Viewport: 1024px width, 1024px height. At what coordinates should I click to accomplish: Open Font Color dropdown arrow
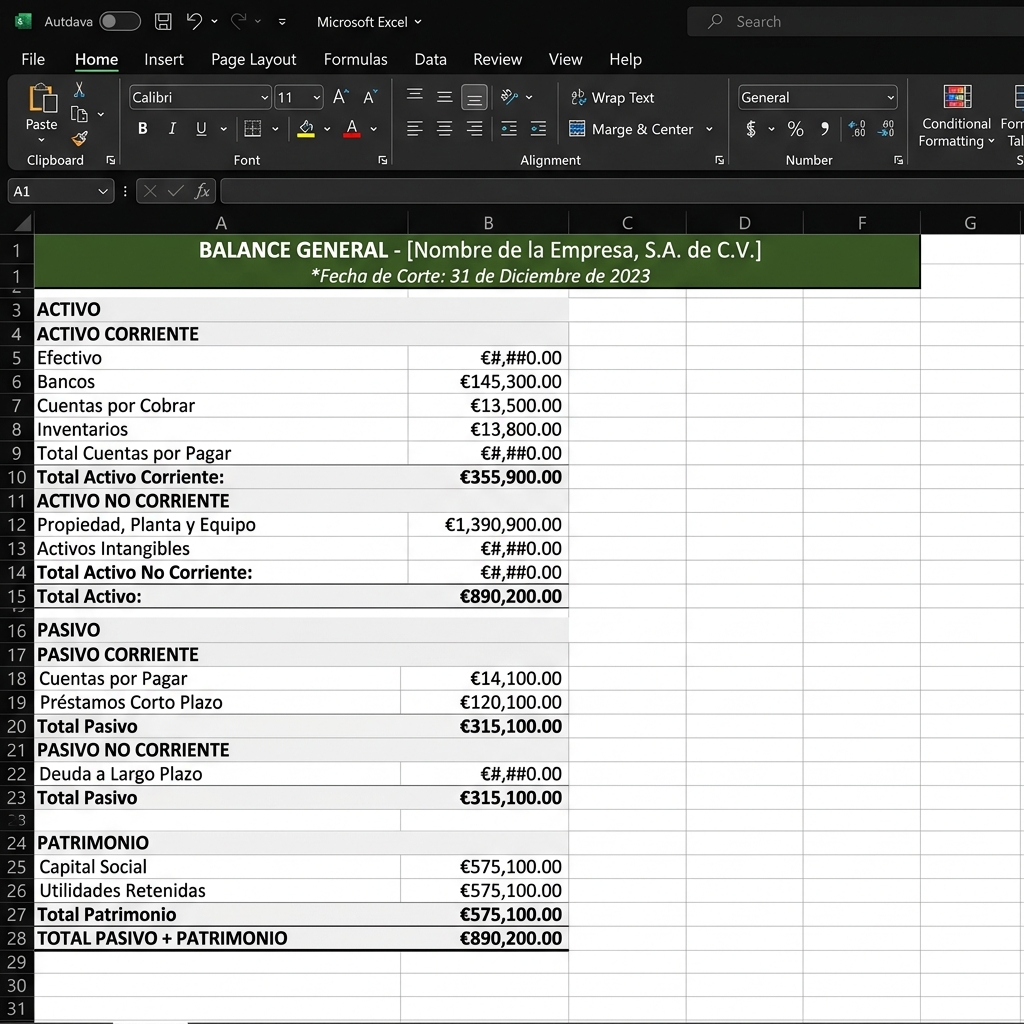point(374,129)
